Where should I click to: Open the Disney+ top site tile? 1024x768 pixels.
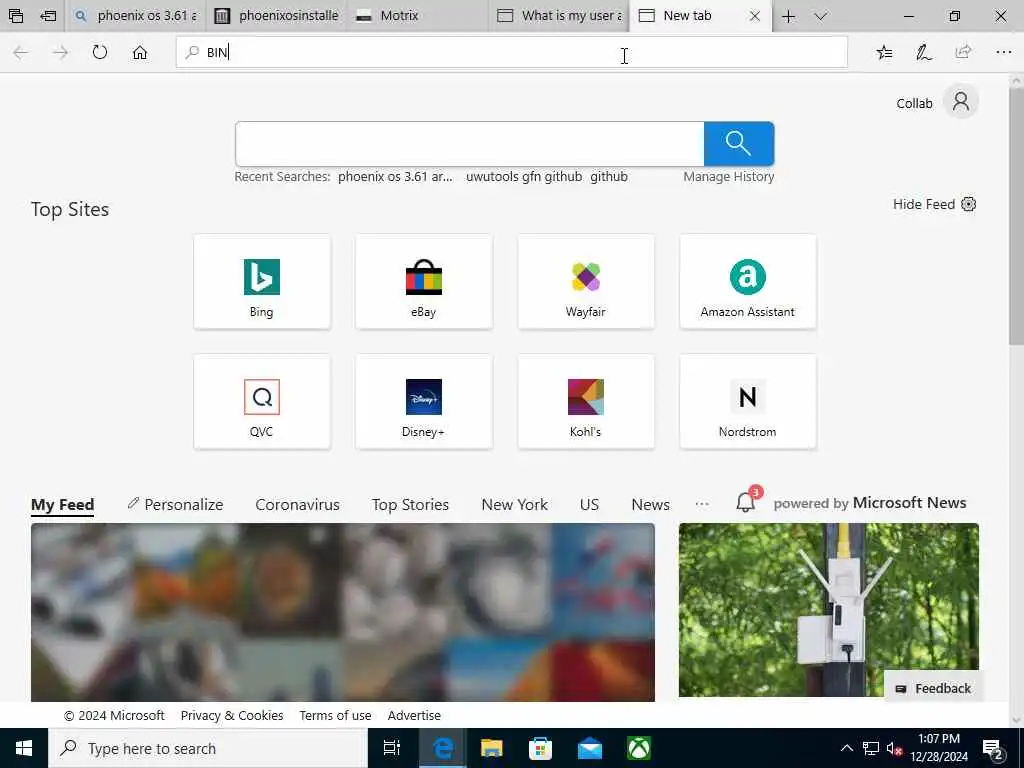pos(424,401)
